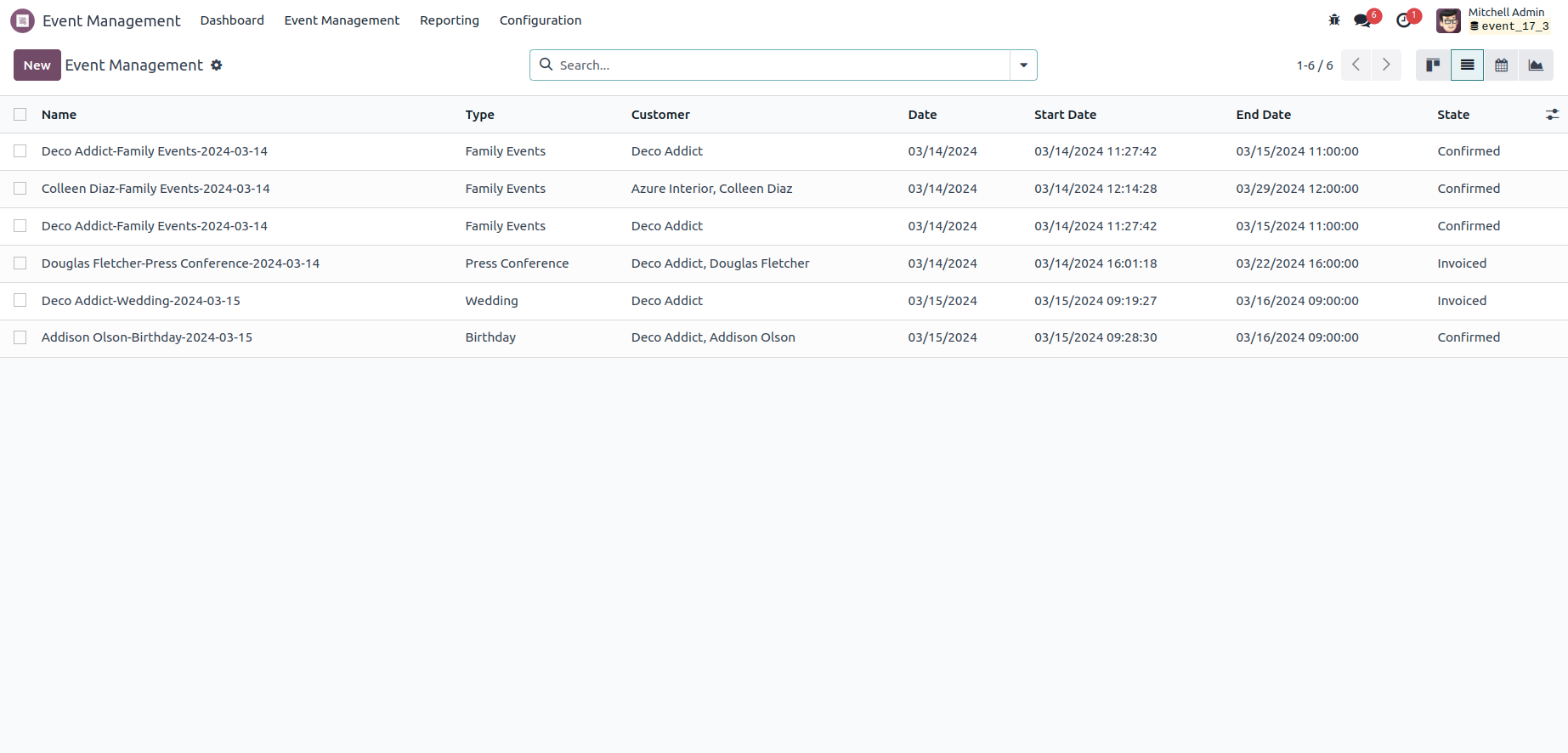Open Douglas Fletcher-Press Conference record

[180, 263]
